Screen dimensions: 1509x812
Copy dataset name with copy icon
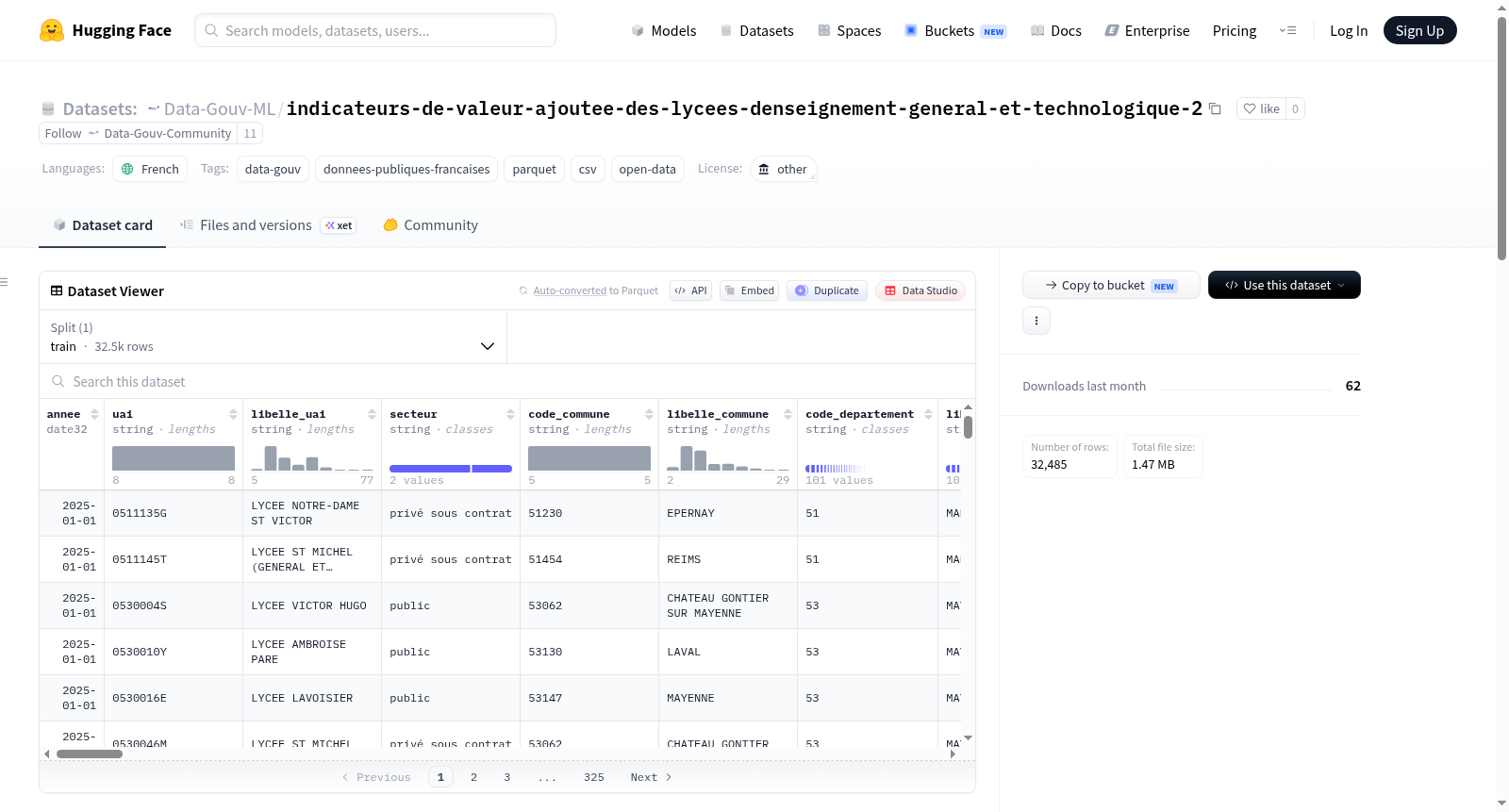click(1215, 108)
